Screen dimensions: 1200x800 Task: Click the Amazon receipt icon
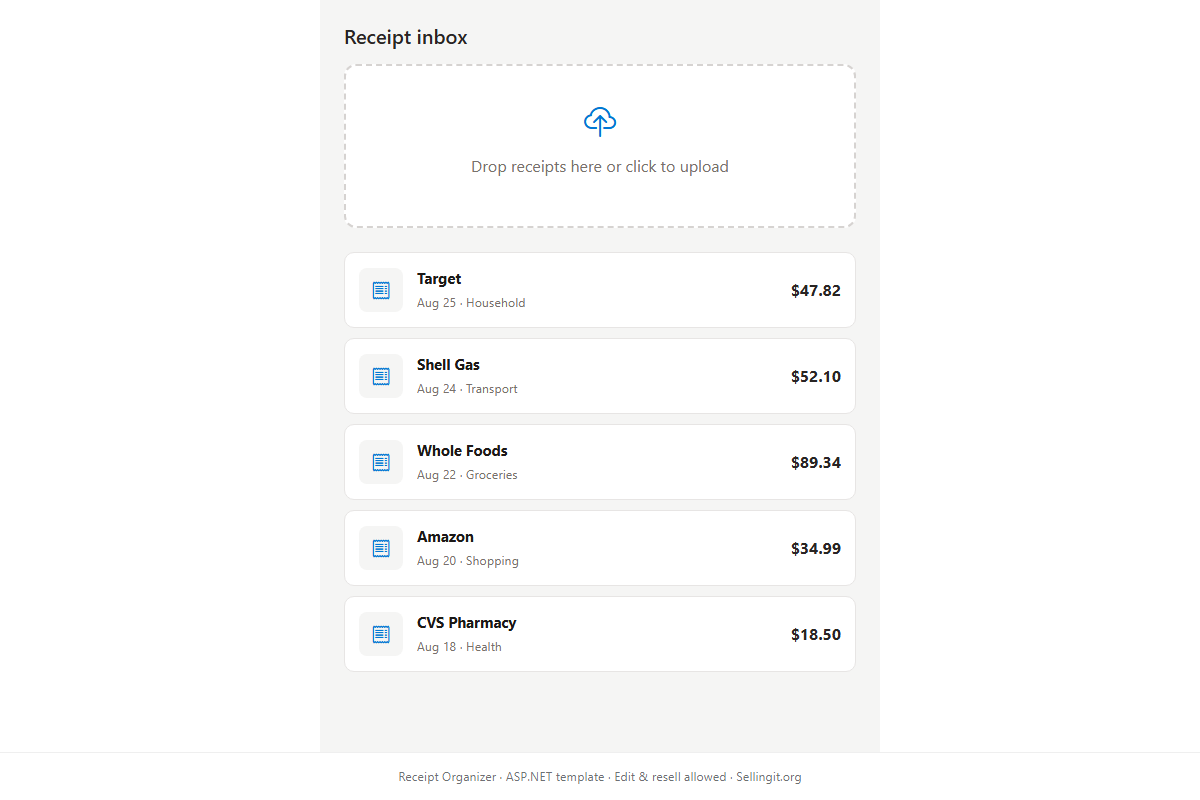pos(381,548)
